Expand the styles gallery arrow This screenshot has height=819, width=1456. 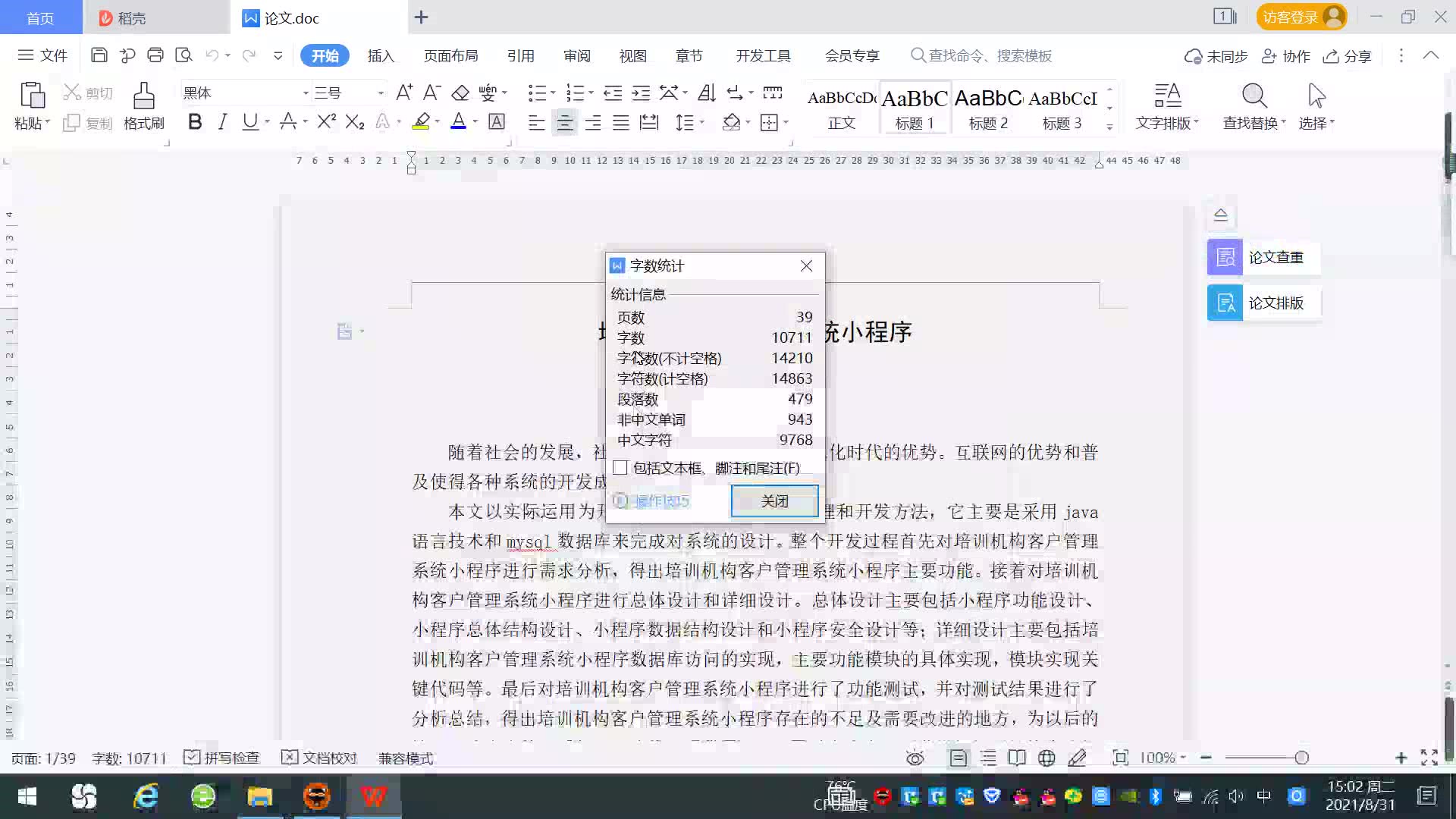tap(1109, 127)
